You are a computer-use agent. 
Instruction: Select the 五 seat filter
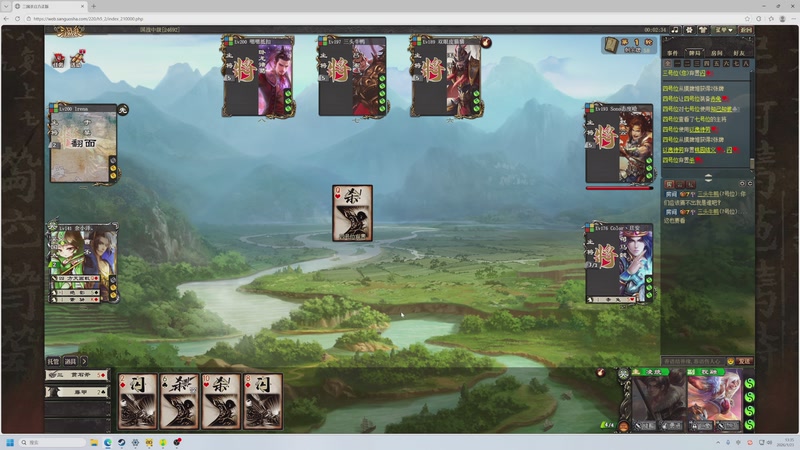point(716,63)
